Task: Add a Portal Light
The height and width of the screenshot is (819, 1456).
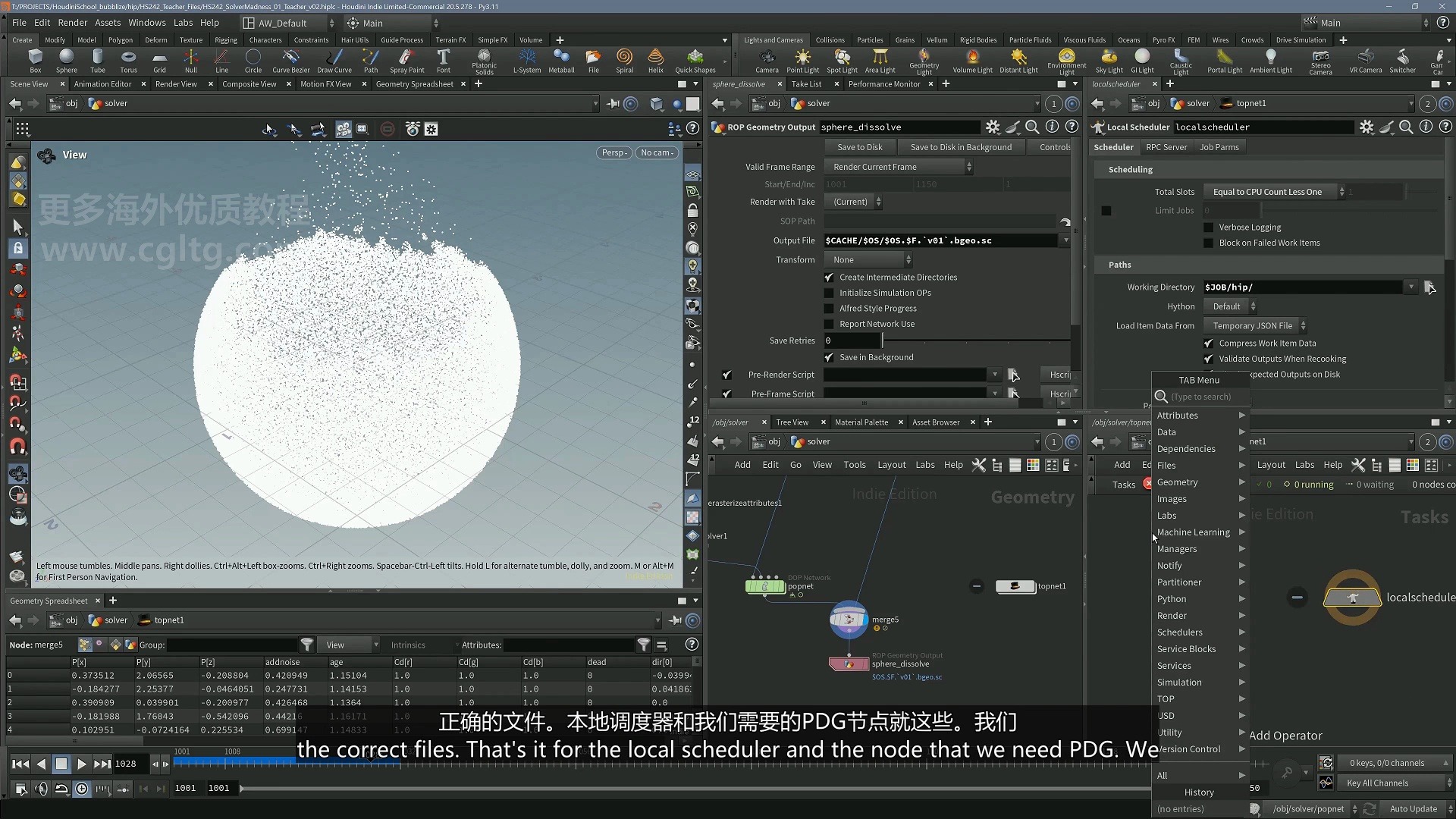Action: pyautogui.click(x=1225, y=61)
